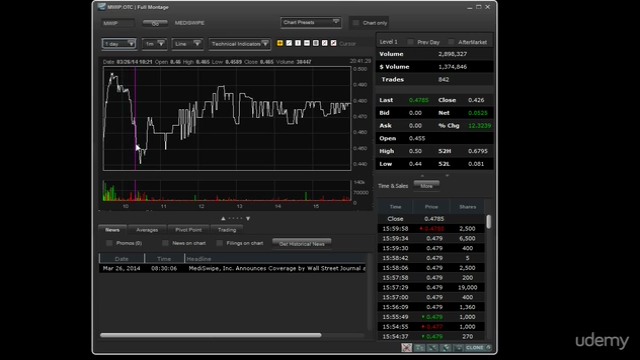Screen dimensions: 640x360
Task: Select the horizontal line drawing tool
Action: pos(307,43)
